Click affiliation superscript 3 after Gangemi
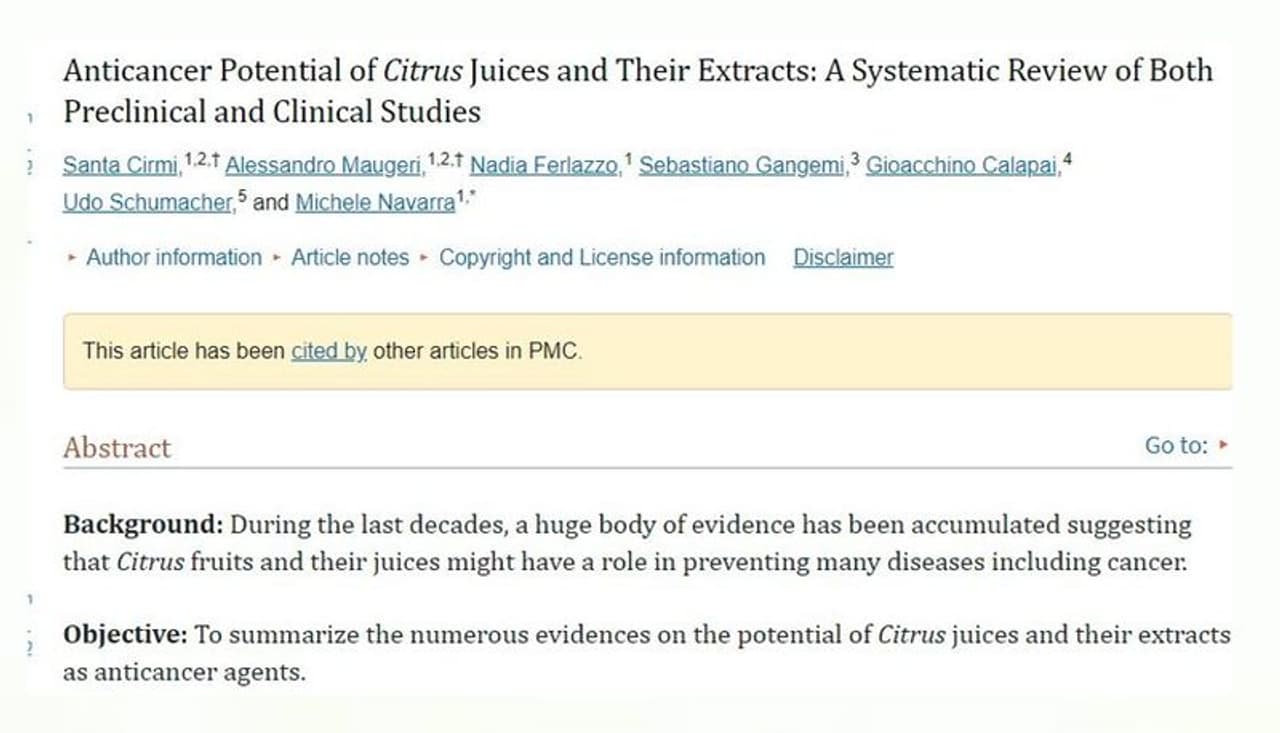Screen dimensions: 1280x733 [x=855, y=159]
